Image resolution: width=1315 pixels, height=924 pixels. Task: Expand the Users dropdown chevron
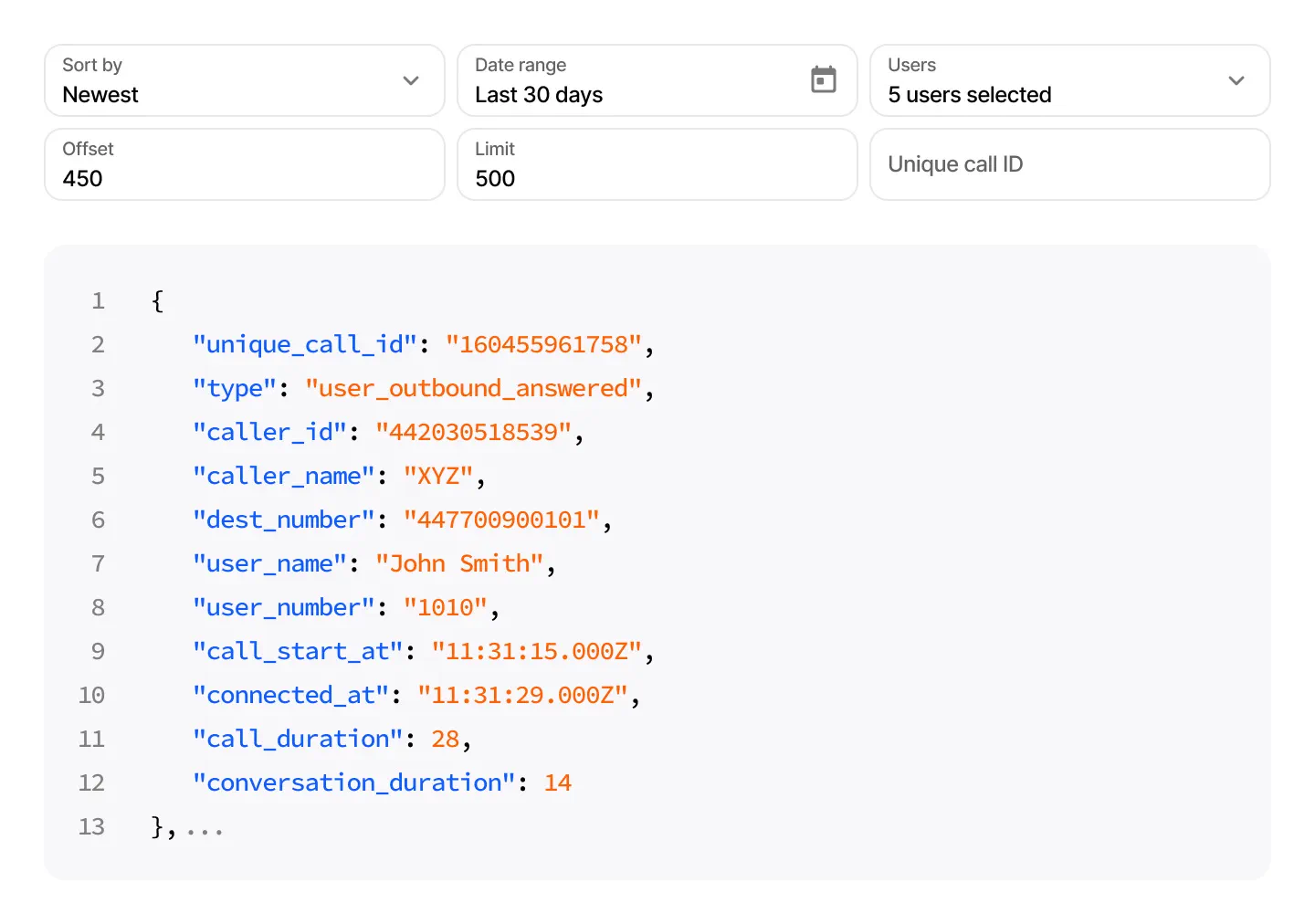[x=1236, y=80]
